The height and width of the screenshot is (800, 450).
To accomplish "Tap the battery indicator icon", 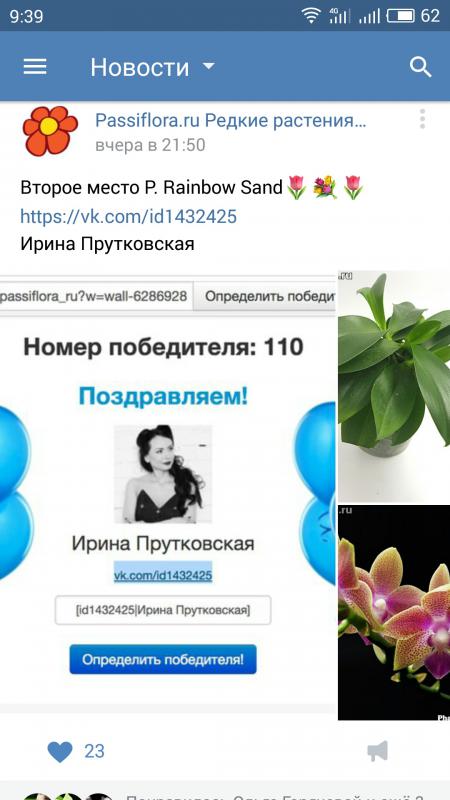I will pyautogui.click(x=401, y=16).
